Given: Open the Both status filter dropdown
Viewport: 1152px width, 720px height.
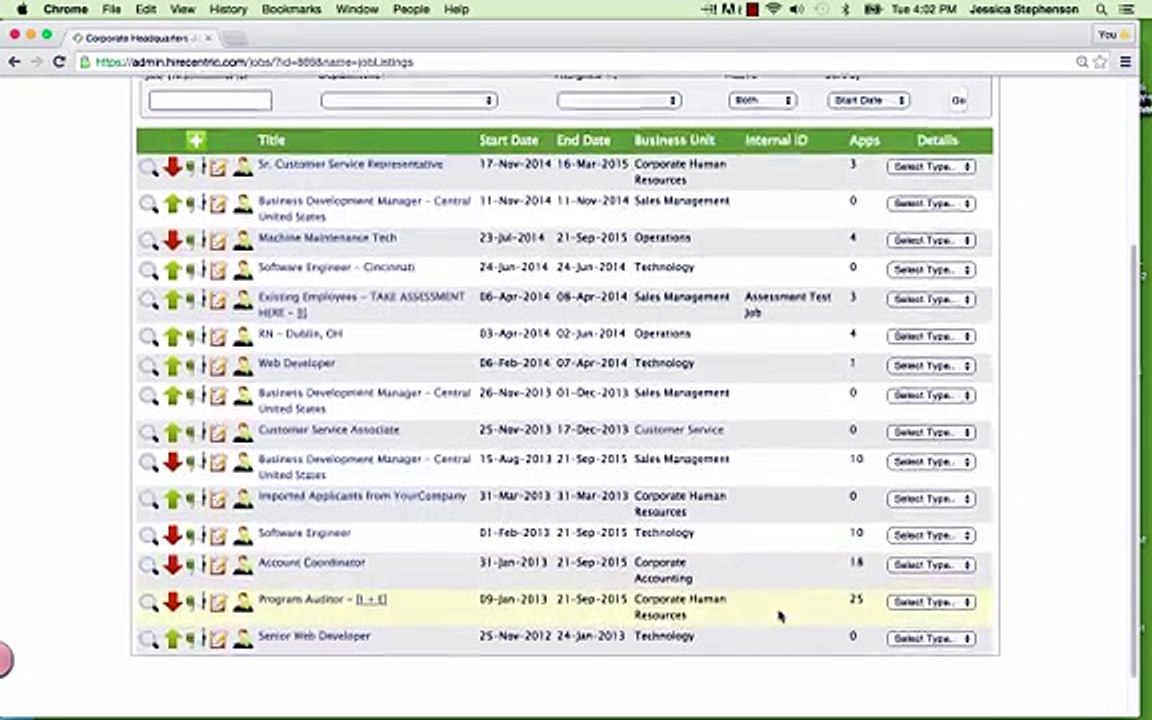Looking at the screenshot, I should pyautogui.click(x=763, y=100).
